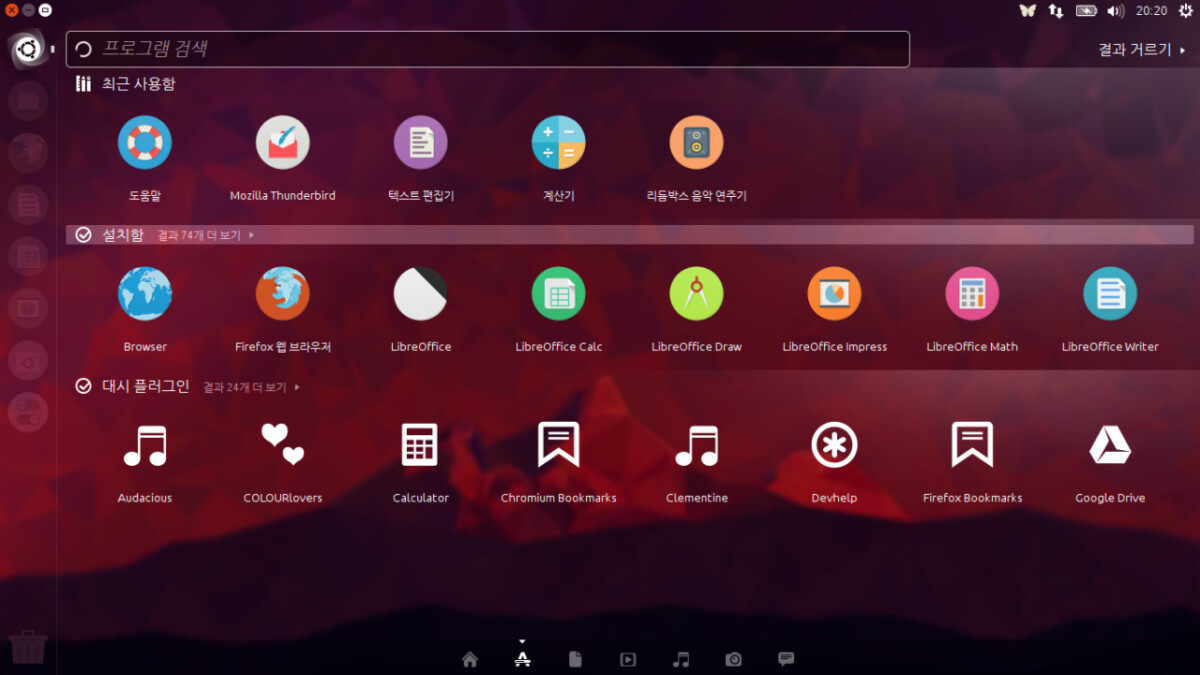
Task: Select the Chromium Bookmarks plugin
Action: tap(559, 446)
